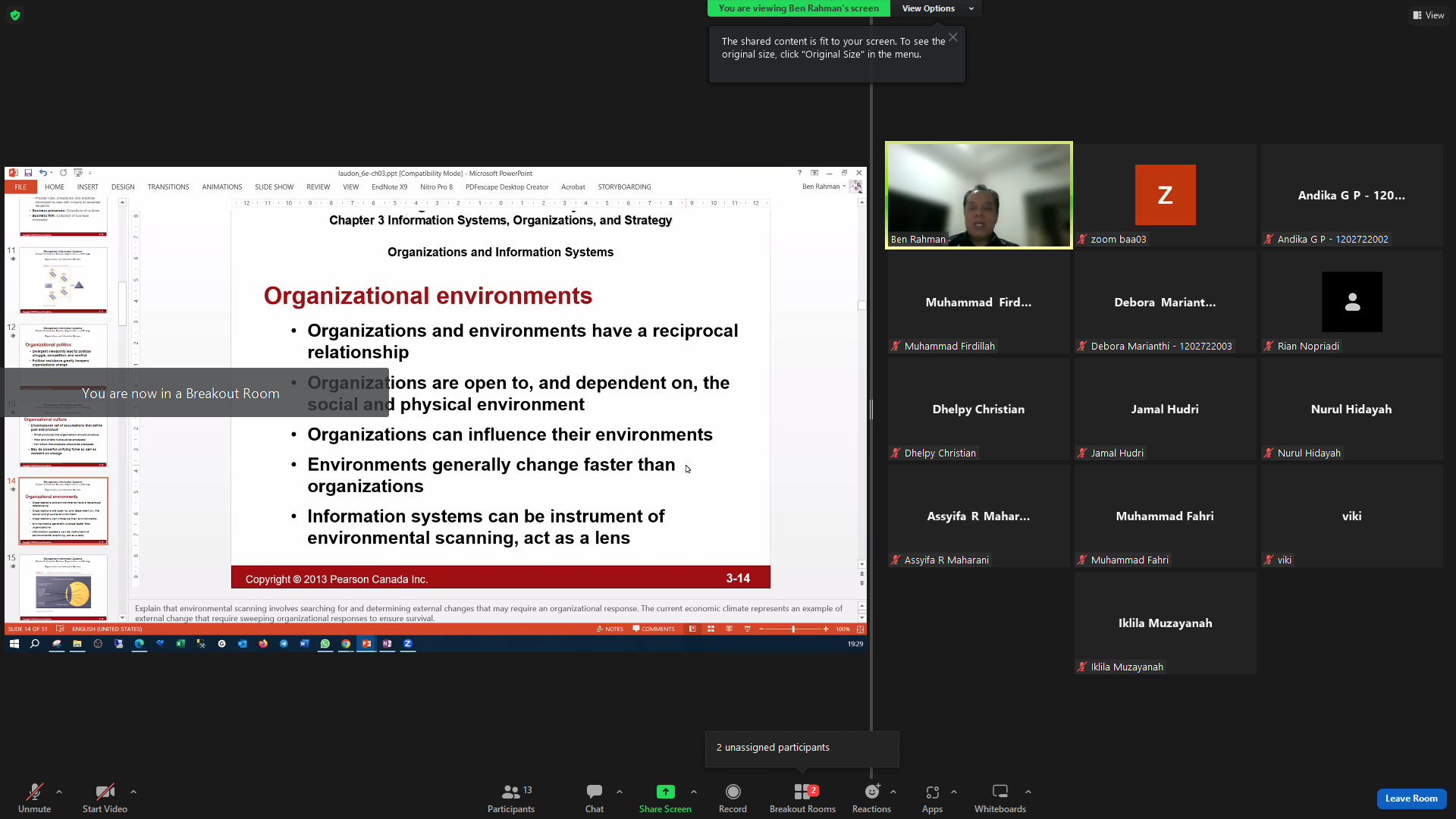Click the green encryption shield icon
Image resolution: width=1456 pixels, height=819 pixels.
15,15
